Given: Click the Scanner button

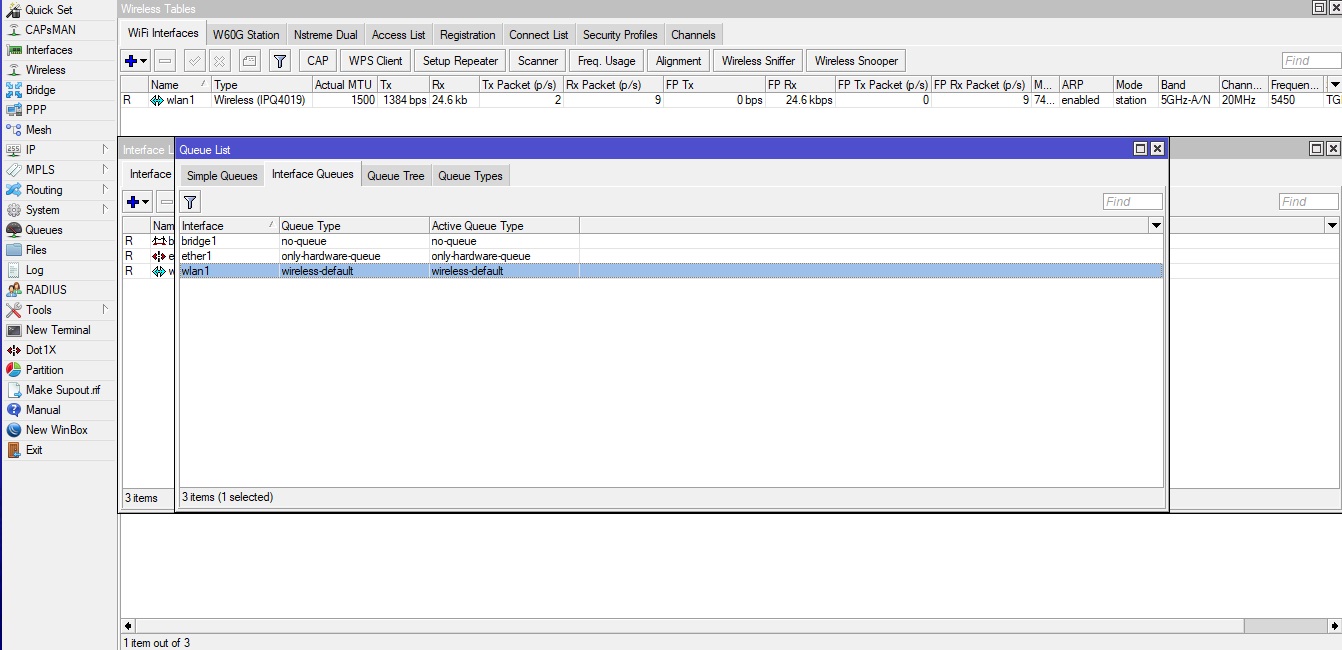Looking at the screenshot, I should (537, 60).
